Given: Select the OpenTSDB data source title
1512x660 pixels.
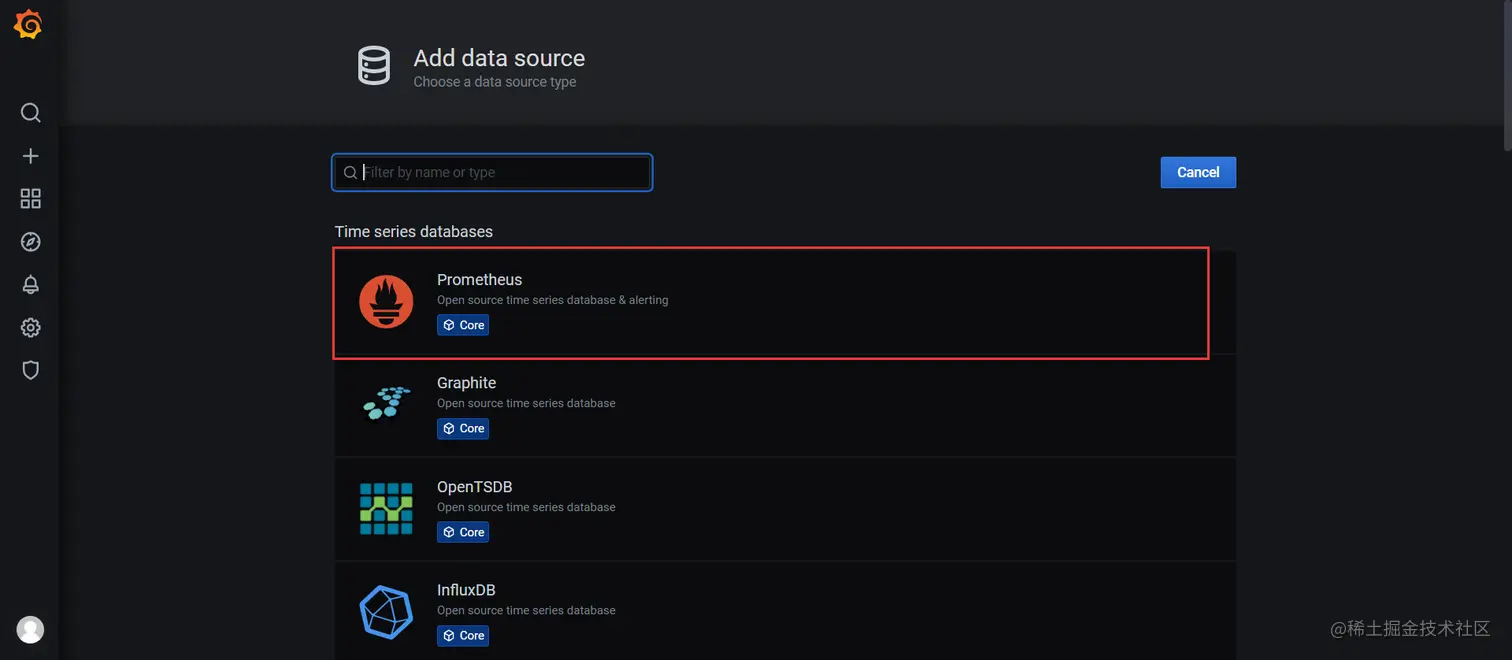Looking at the screenshot, I should click(x=474, y=487).
